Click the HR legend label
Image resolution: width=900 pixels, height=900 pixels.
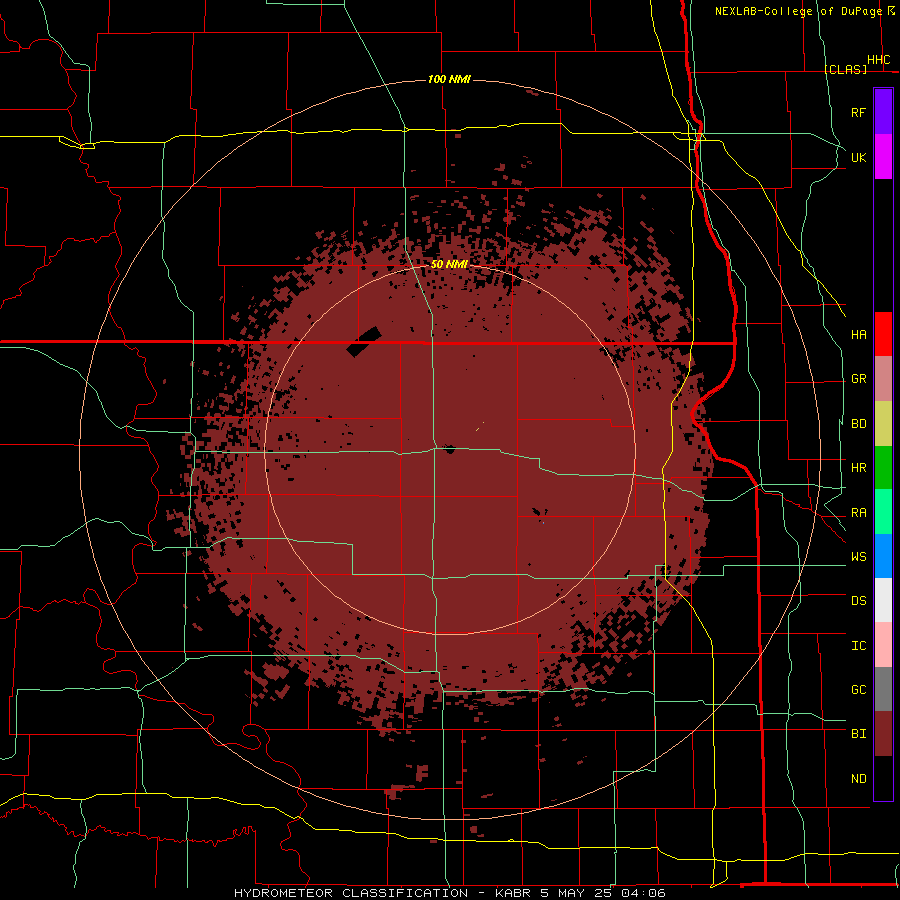click(858, 468)
